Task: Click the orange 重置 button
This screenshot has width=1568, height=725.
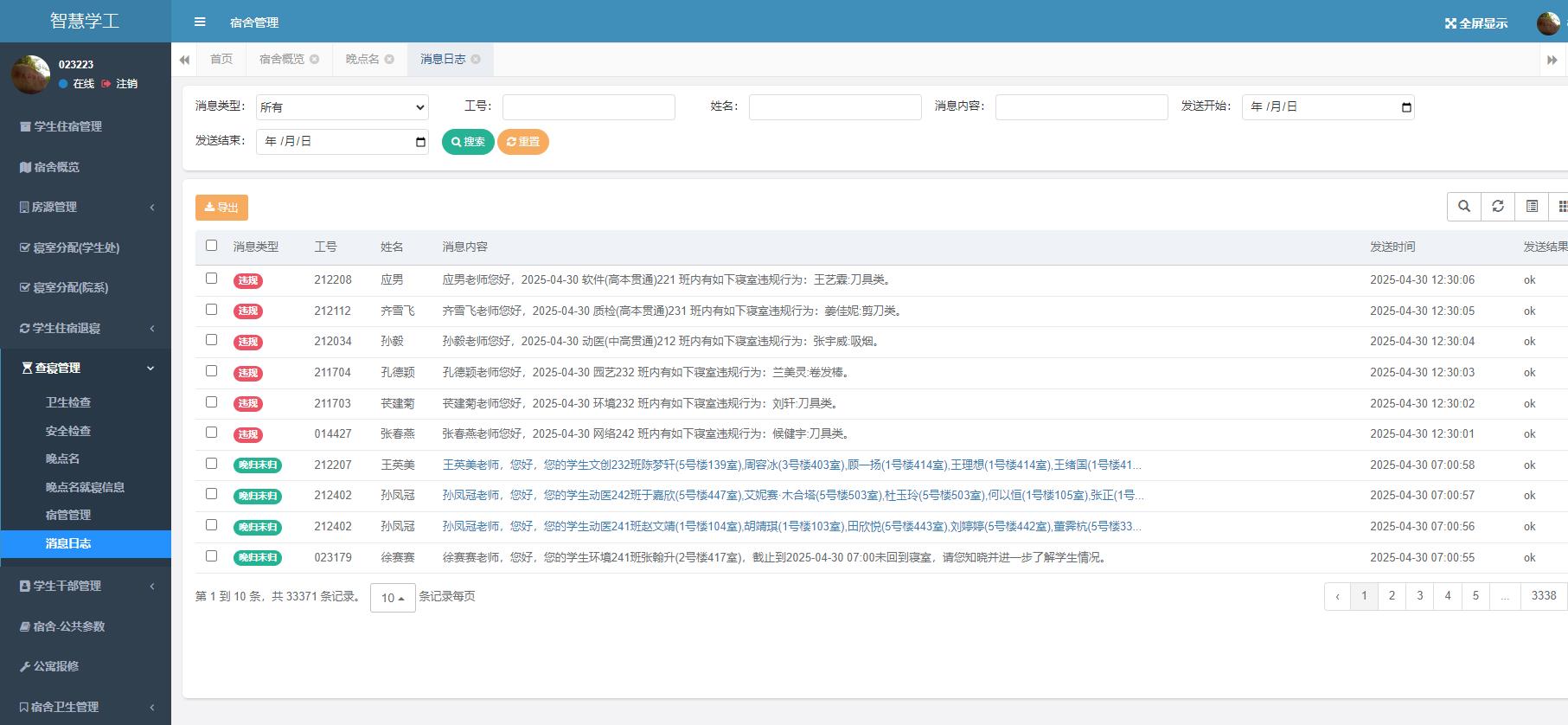Action: 523,142
